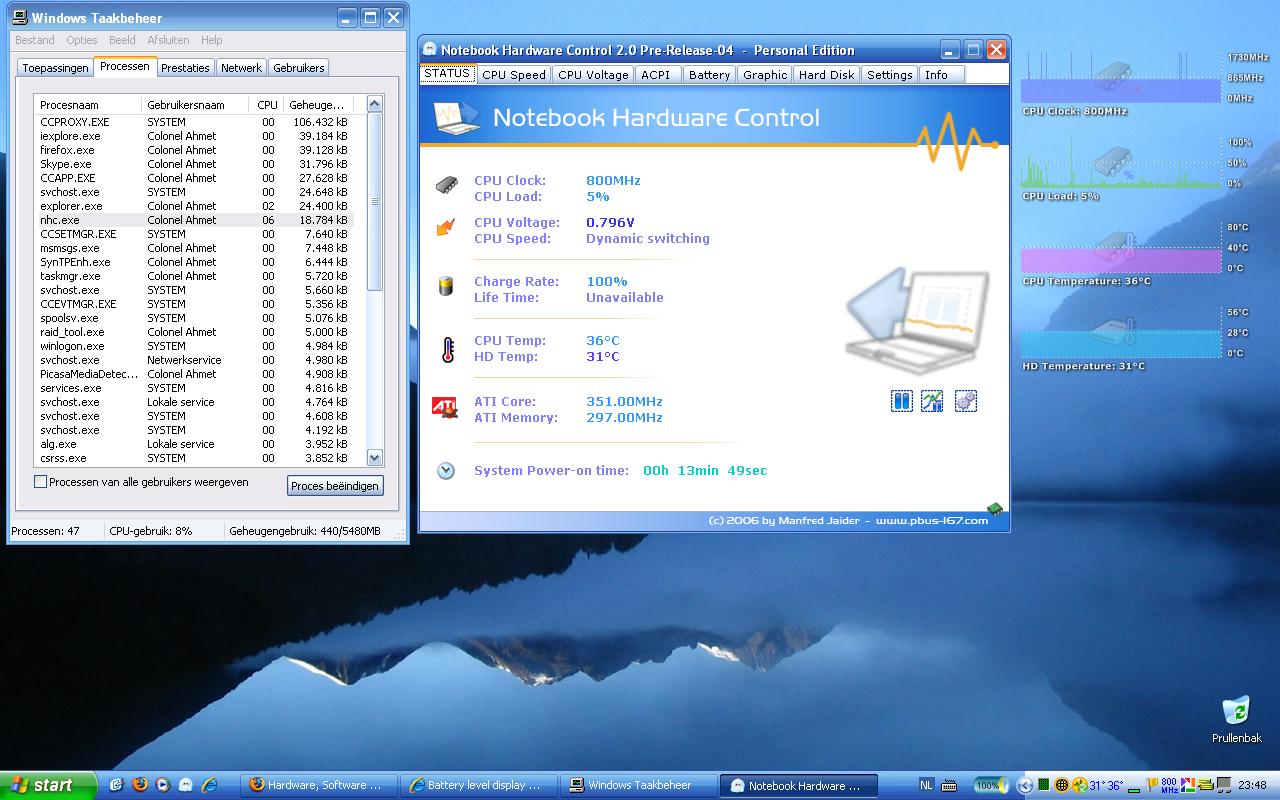Click the yellow globe tray icon
Viewport: 1280px width, 800px height.
[1062, 785]
